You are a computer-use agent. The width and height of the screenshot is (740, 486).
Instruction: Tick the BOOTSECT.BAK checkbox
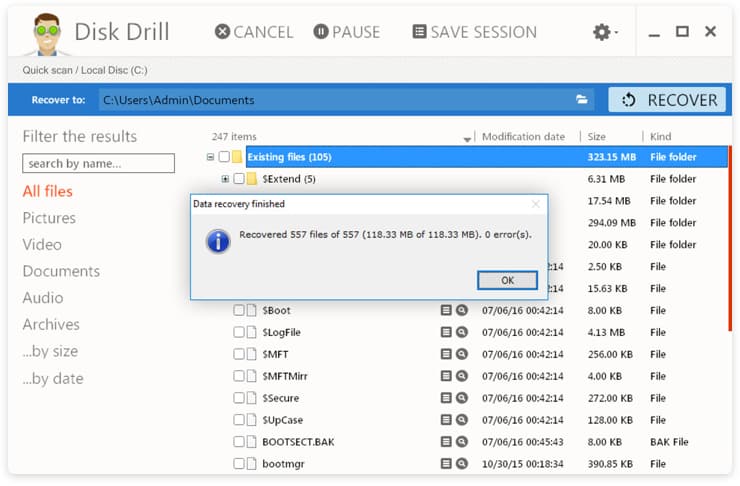[239, 442]
